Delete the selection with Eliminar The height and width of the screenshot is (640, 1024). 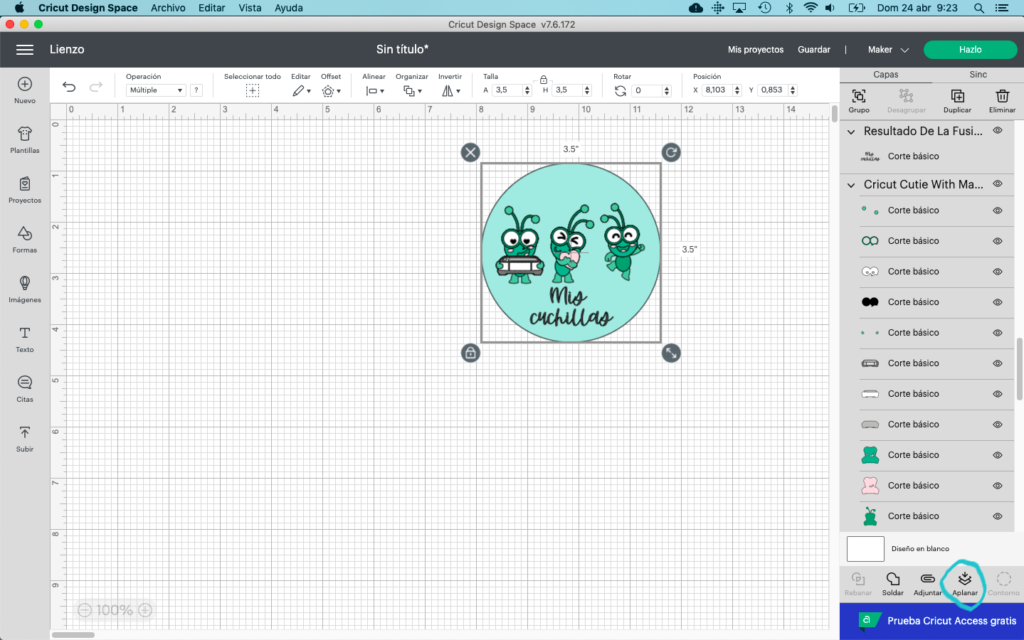(x=1002, y=101)
